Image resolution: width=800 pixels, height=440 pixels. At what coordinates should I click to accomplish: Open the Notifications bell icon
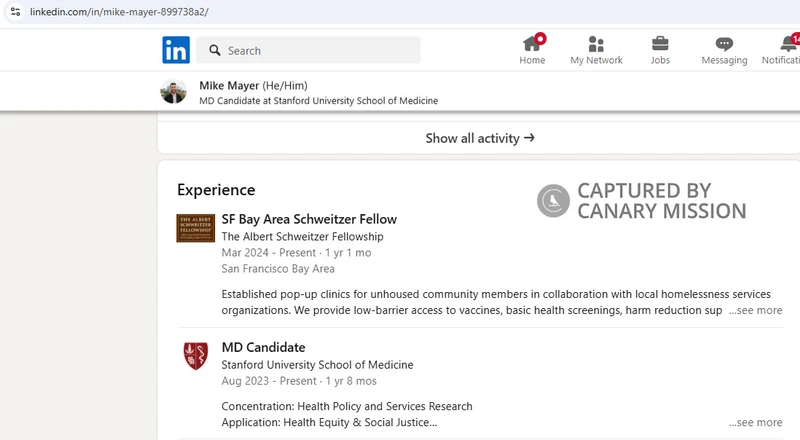789,44
